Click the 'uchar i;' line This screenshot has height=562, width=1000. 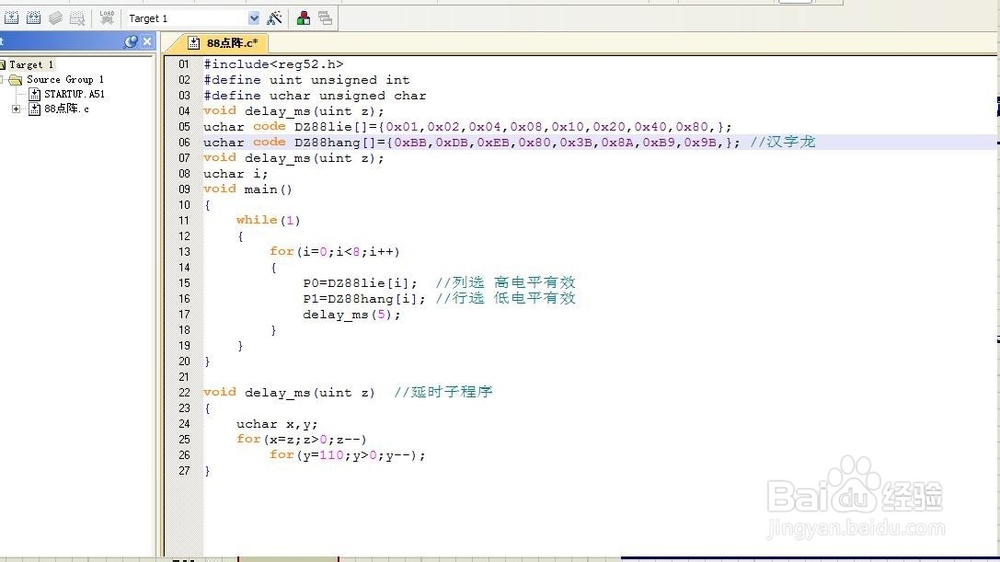(x=235, y=174)
